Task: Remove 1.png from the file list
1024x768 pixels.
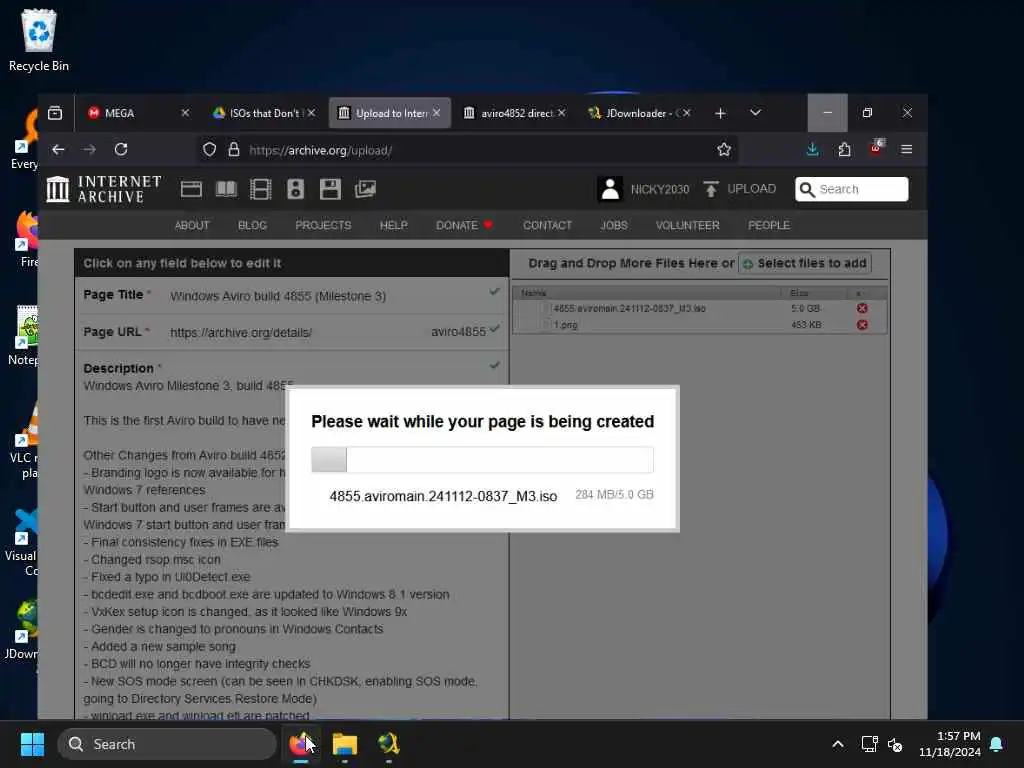Action: (862, 325)
